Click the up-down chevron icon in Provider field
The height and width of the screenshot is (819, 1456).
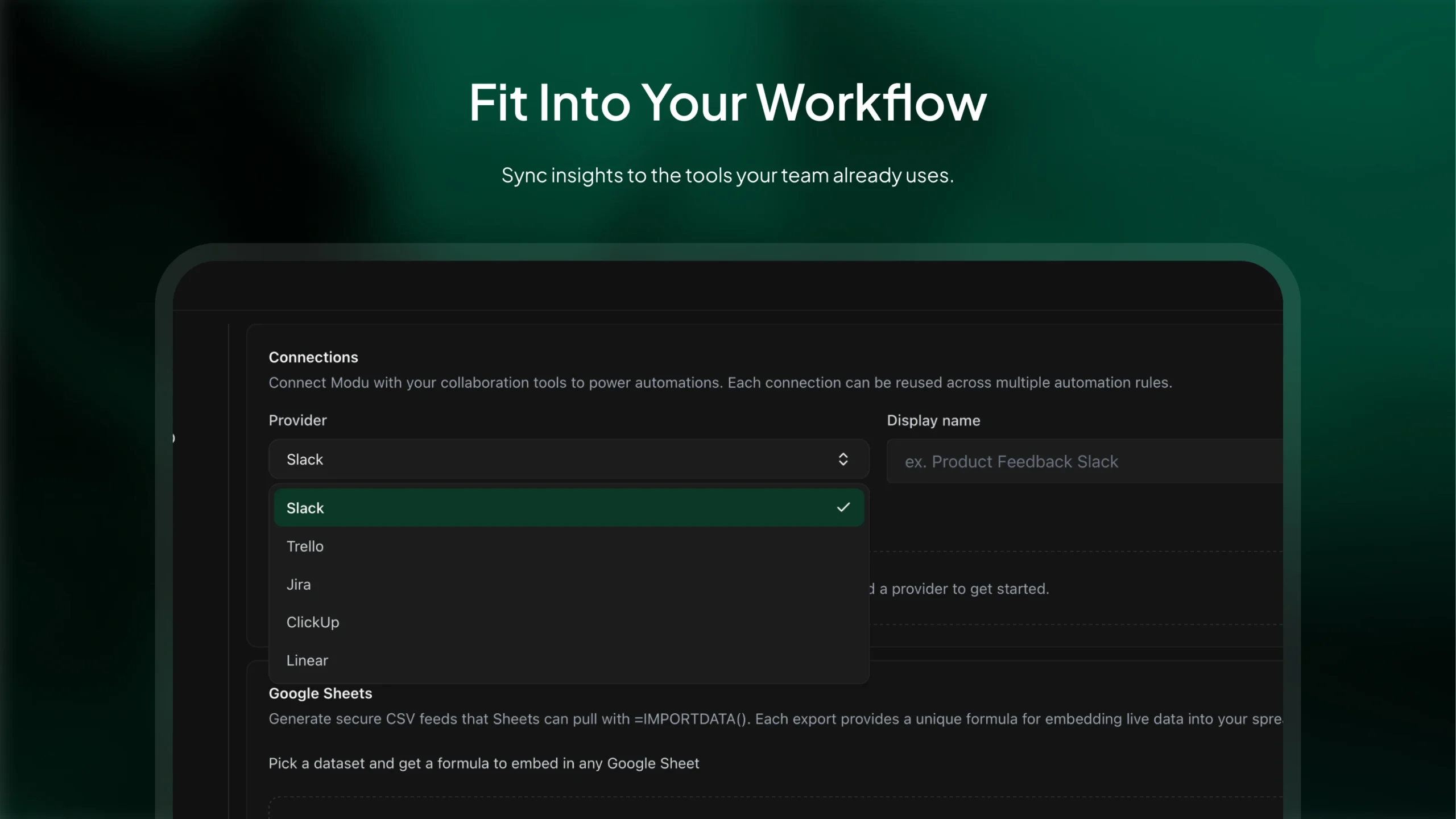pyautogui.click(x=843, y=459)
